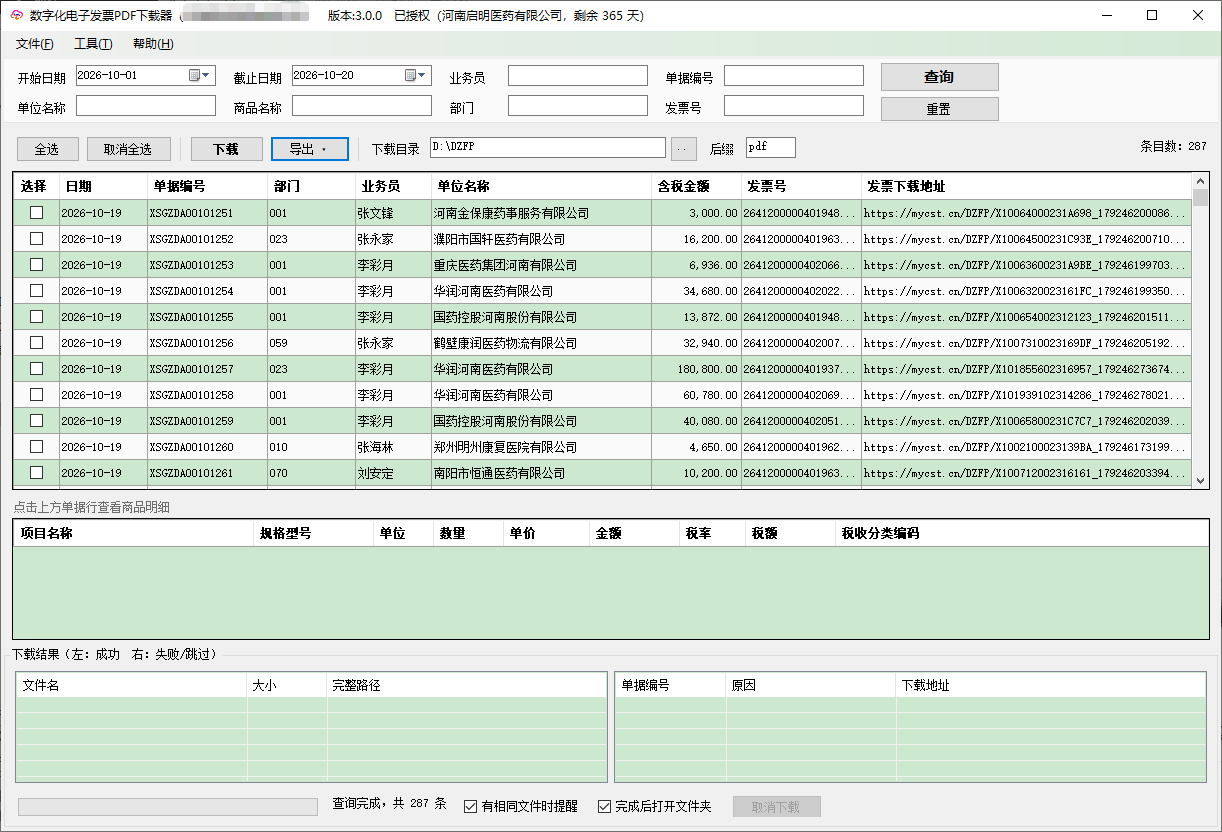Screen dimensions: 1222x832
Task: Click scroll-down arrow of invoice table scrollbar
Action: point(1201,481)
